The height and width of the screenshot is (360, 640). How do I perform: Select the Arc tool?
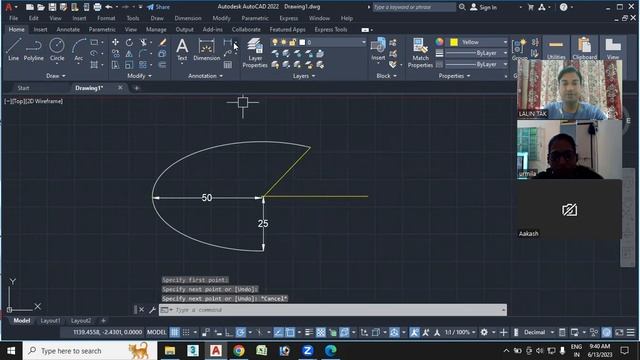[78, 49]
